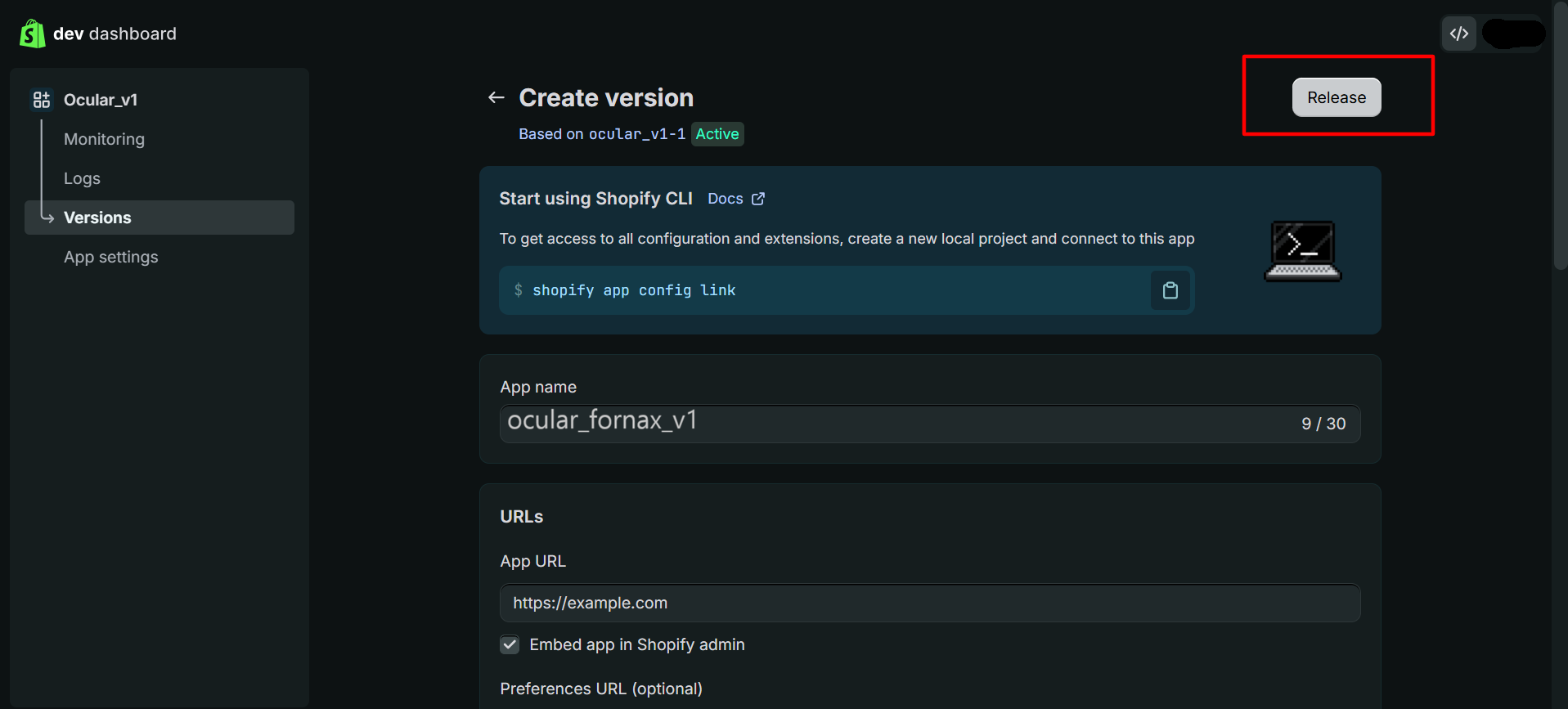Focus the App name input field
This screenshot has width=1568, height=709.
[x=930, y=424]
